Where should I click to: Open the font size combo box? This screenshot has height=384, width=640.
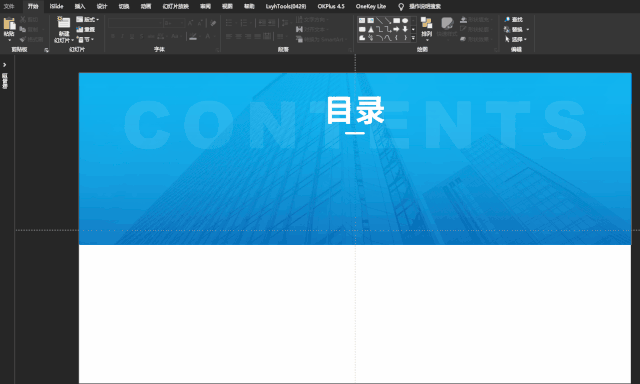[x=174, y=23]
